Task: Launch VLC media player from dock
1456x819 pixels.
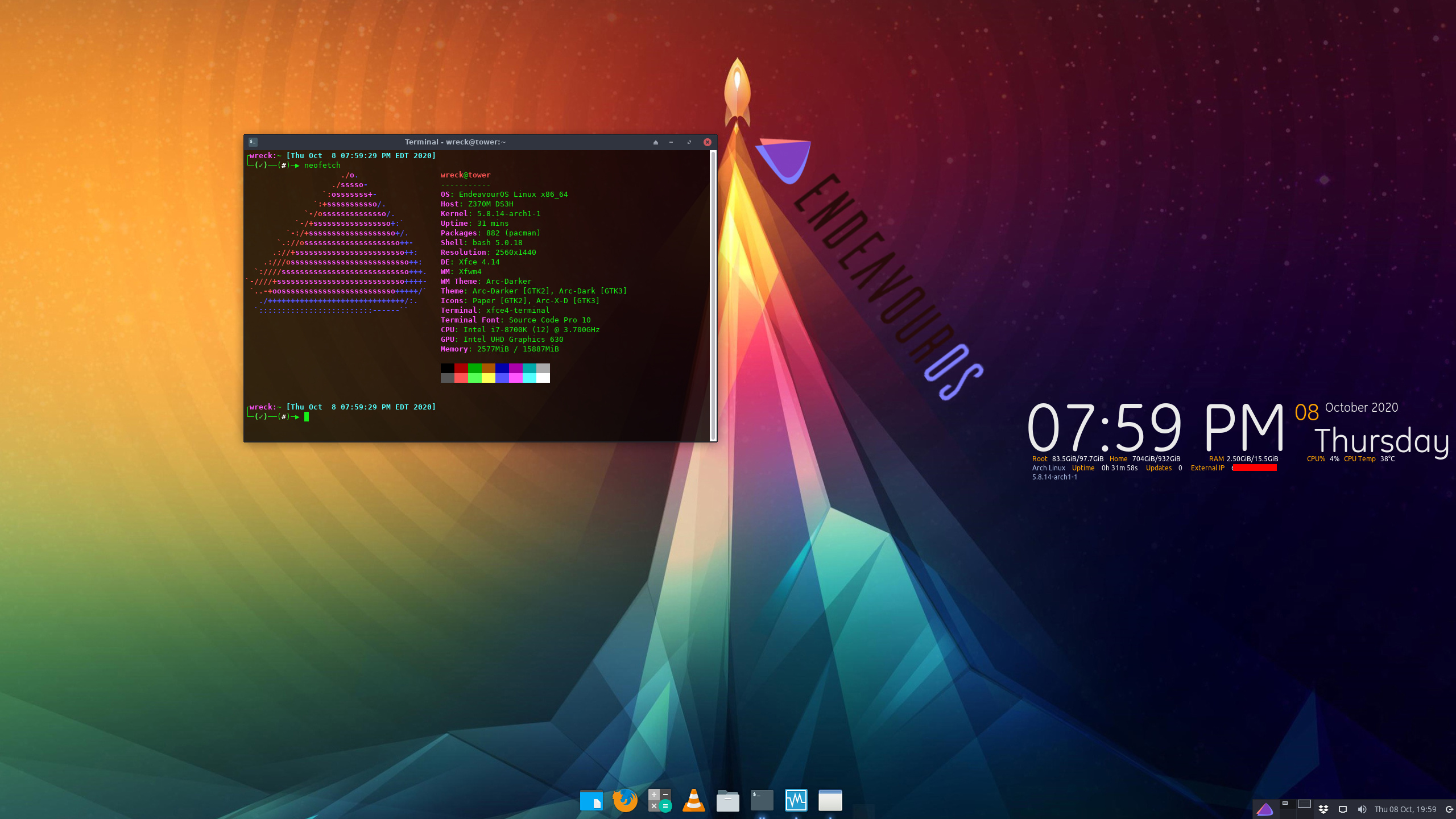Action: point(694,800)
